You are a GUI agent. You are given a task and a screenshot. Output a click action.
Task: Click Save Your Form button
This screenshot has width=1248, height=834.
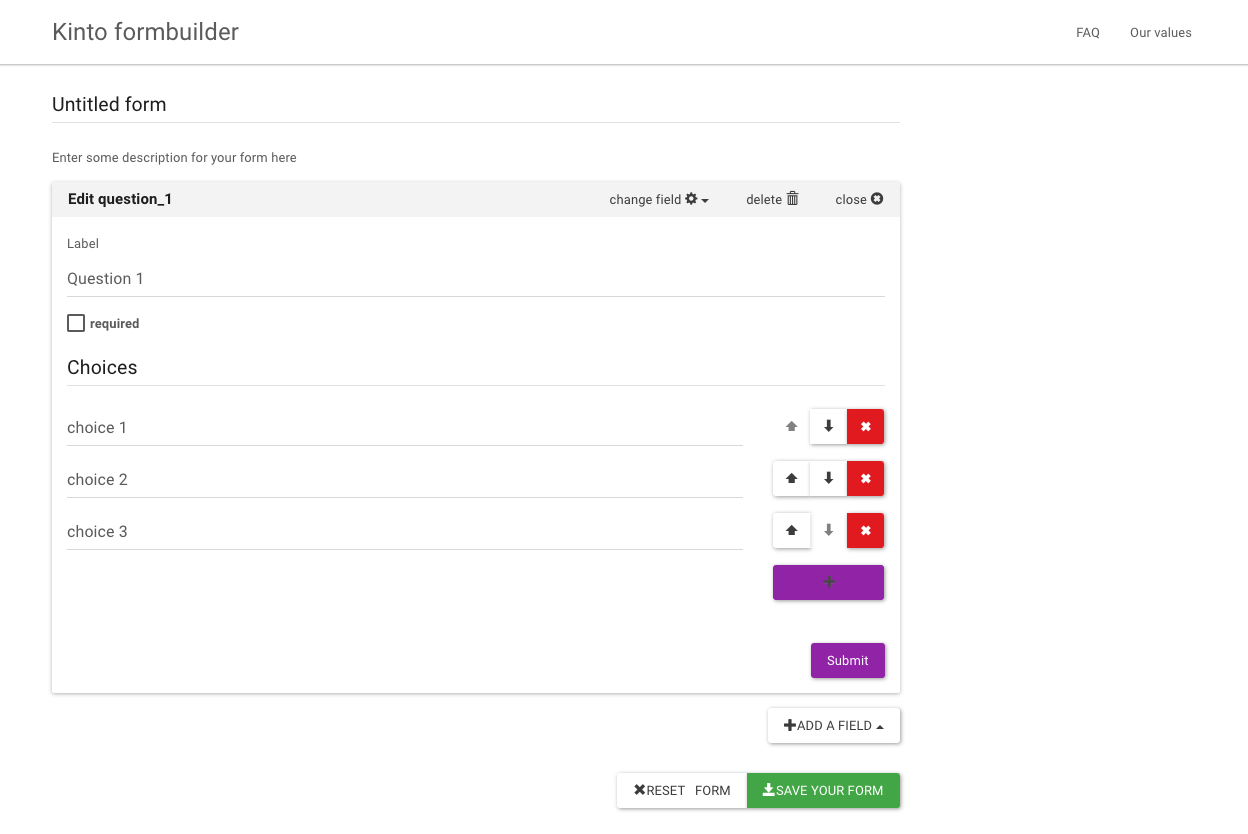pos(823,790)
